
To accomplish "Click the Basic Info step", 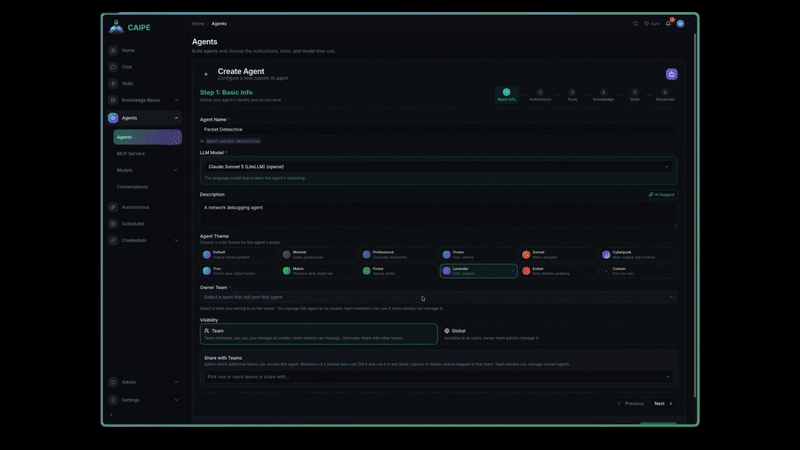I will [506, 95].
